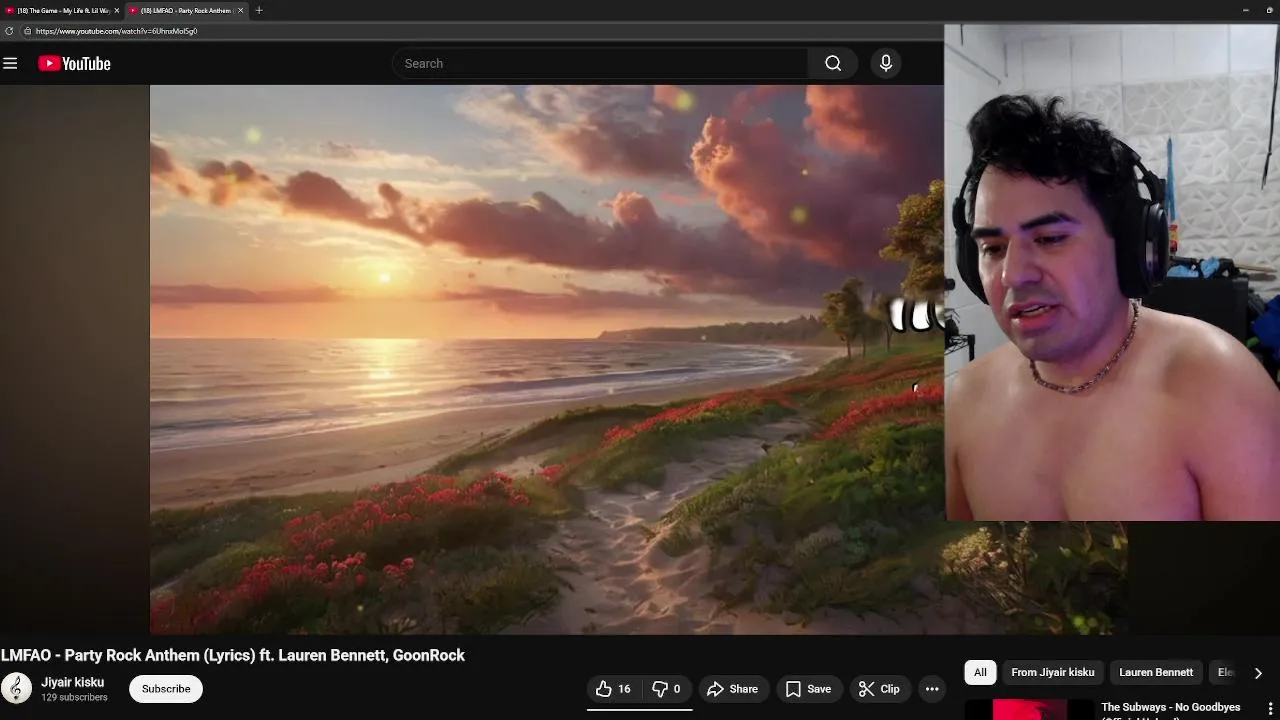Switch to The Game - My Life browser tab
1280x720 pixels.
(x=63, y=10)
